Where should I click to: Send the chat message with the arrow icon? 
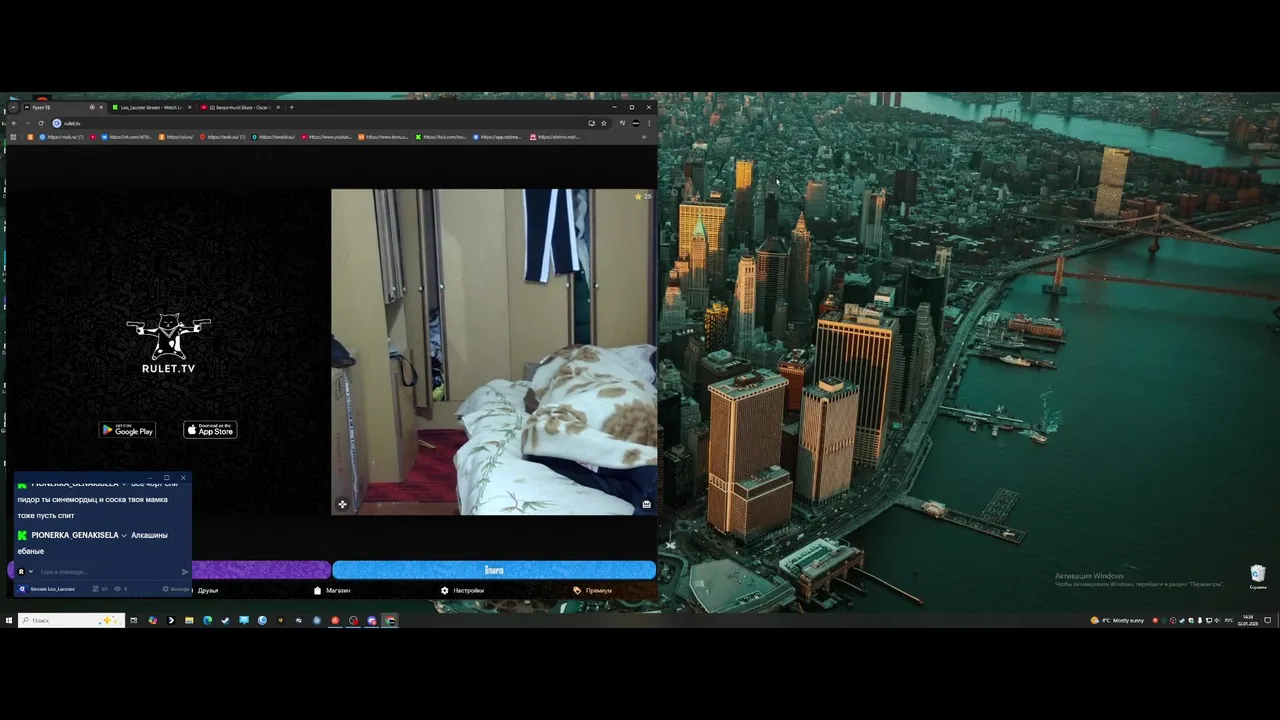[x=185, y=572]
